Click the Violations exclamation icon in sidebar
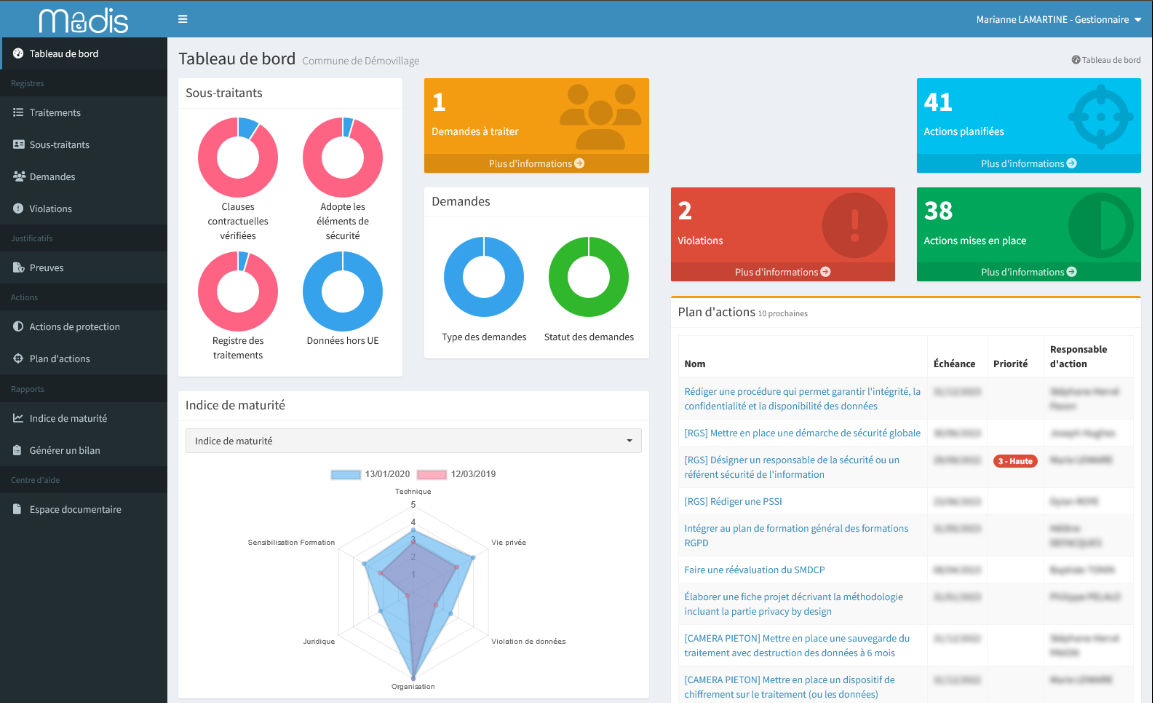Image resolution: width=1153 pixels, height=703 pixels. (18, 208)
